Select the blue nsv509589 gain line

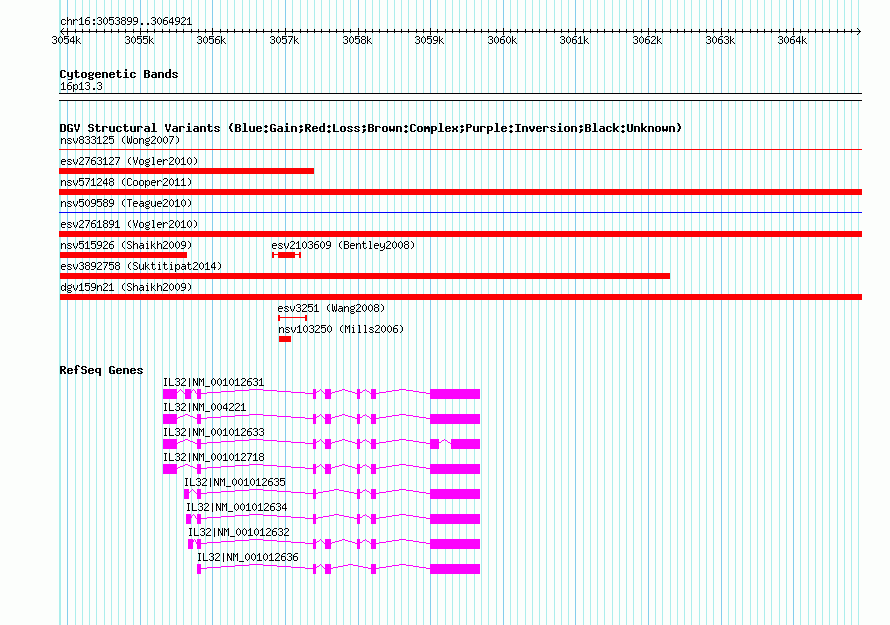[460, 213]
